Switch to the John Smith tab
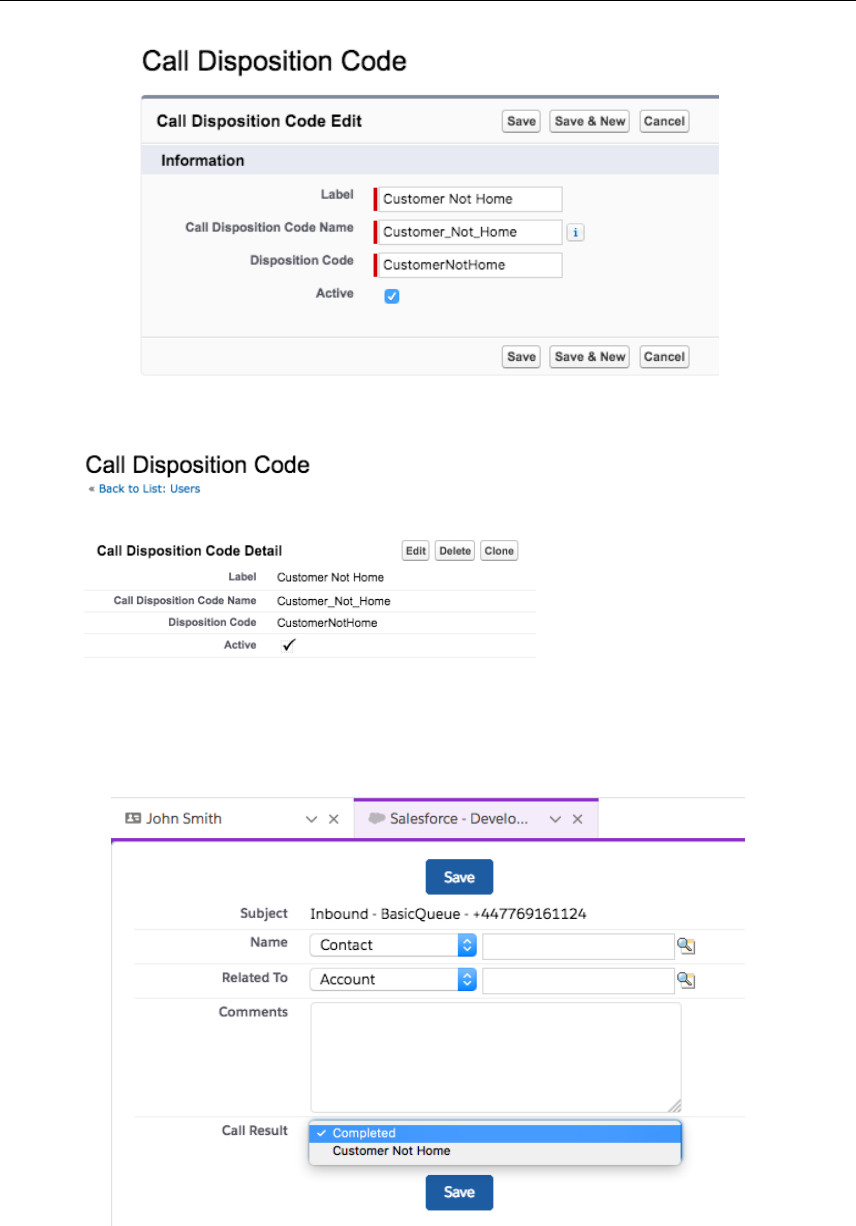856x1226 pixels. click(x=184, y=818)
